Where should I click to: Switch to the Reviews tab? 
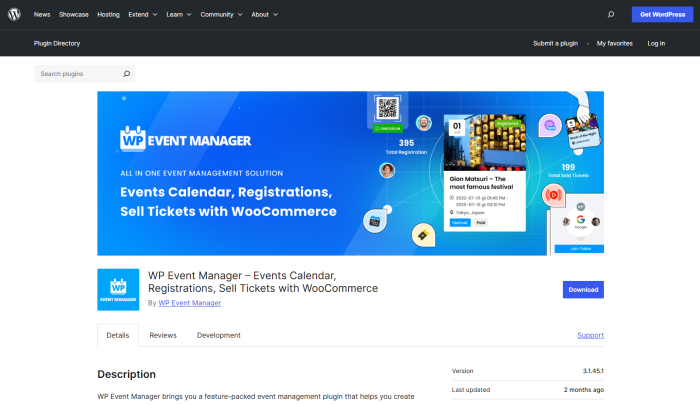click(x=163, y=335)
